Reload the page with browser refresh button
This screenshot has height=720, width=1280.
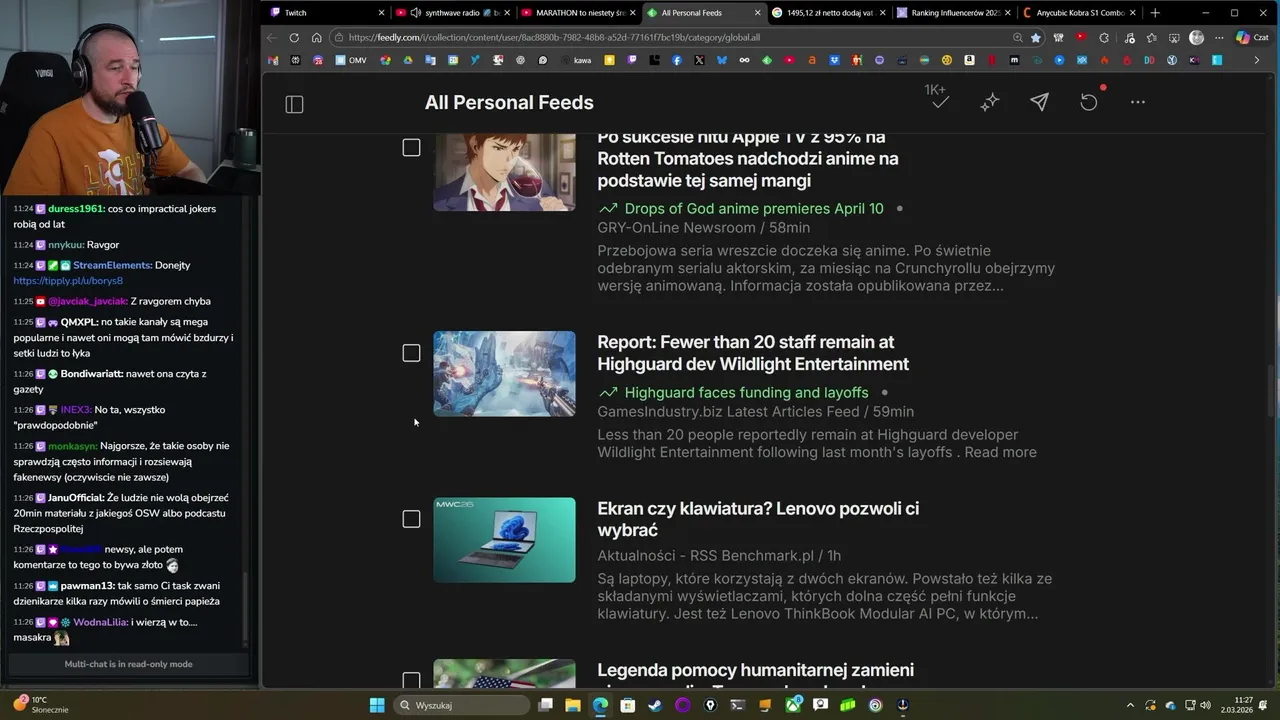[x=294, y=37]
